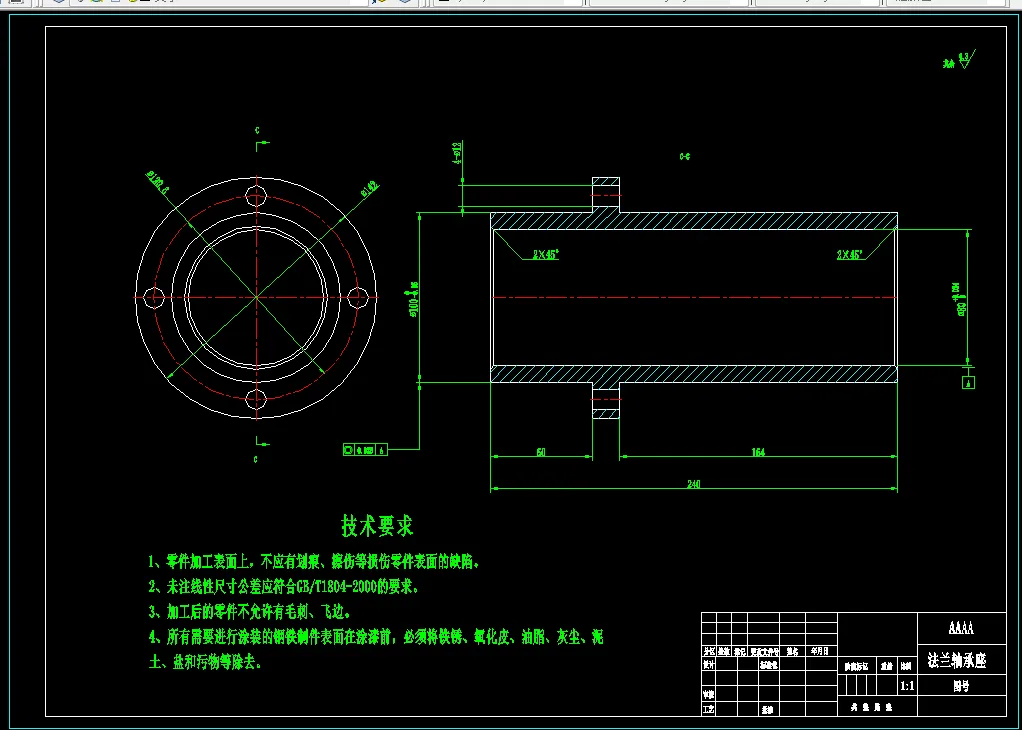Viewport: 1022px width, 730px height.
Task: Select requirement line 4 starting 所有需要进行涂装
Action: coord(375,637)
